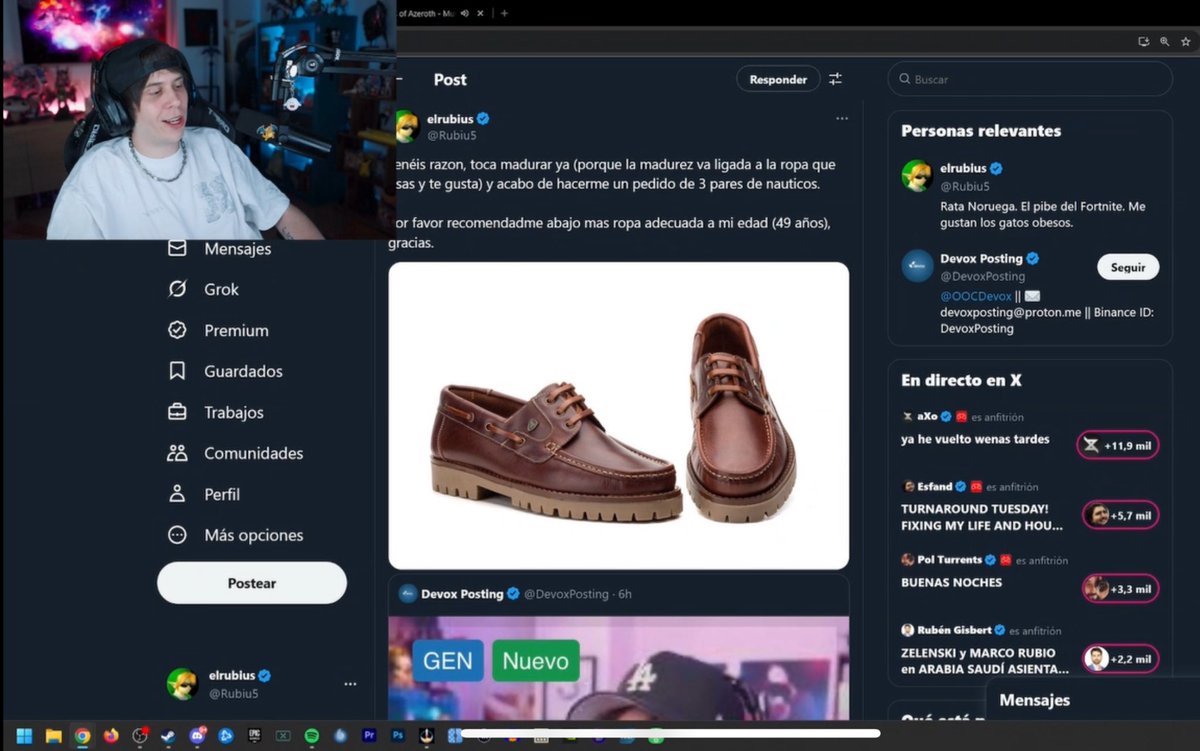Launch Steam from the taskbar

coord(168,736)
